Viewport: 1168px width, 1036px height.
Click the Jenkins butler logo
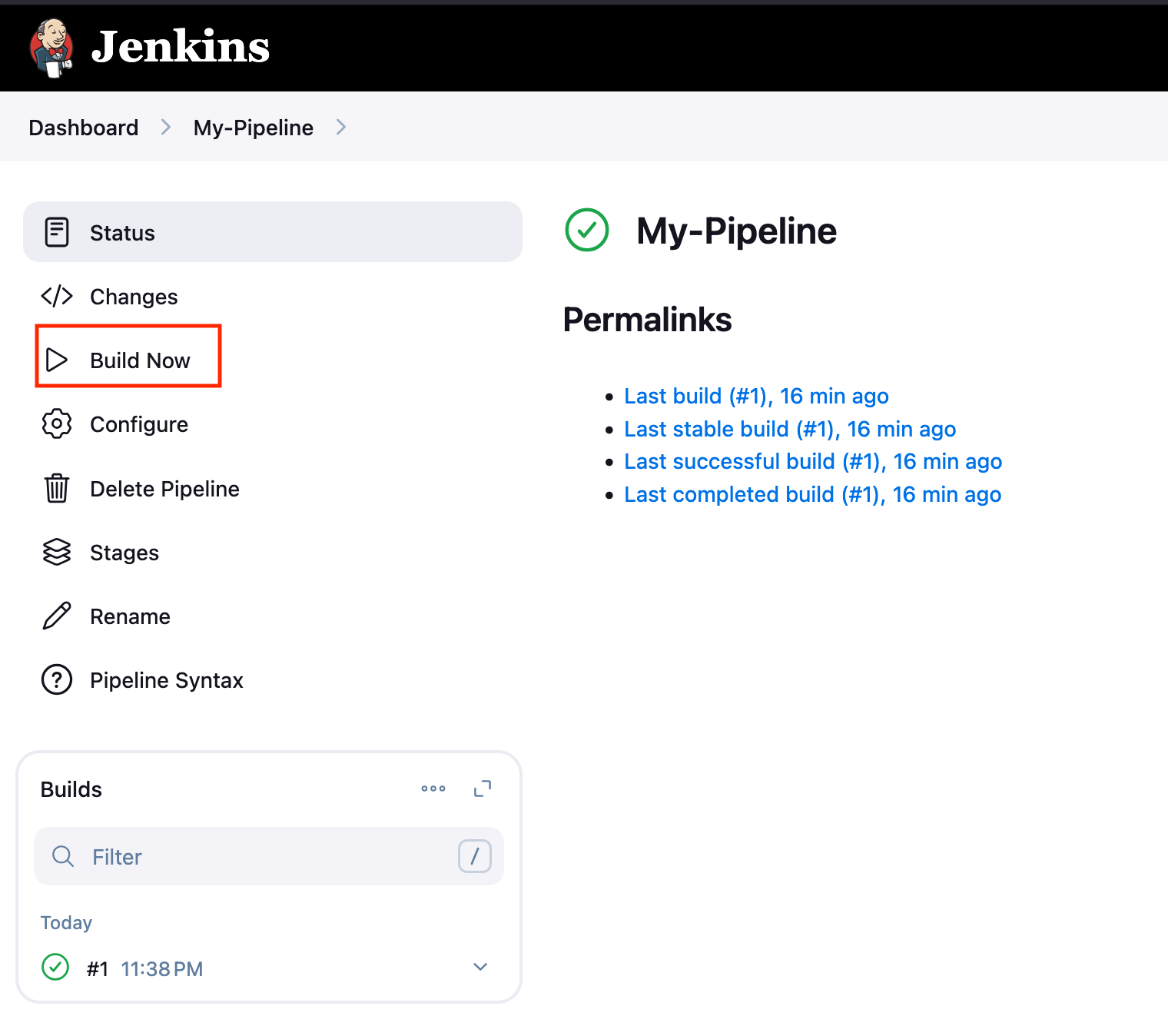[51, 48]
